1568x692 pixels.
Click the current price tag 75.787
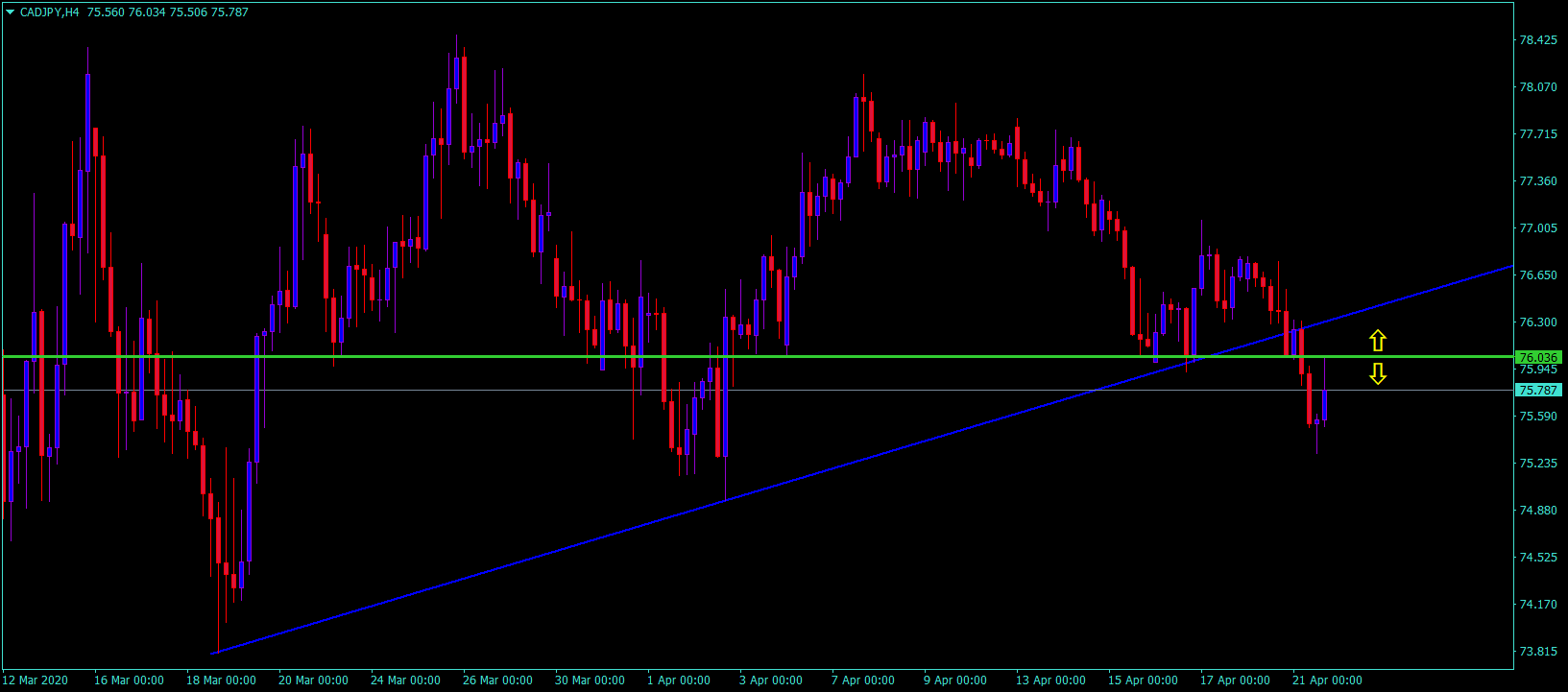[1538, 390]
